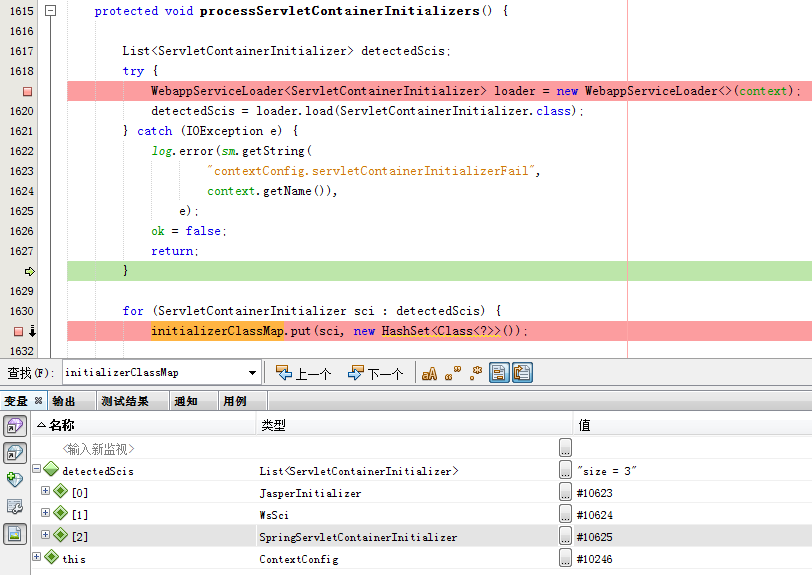The image size is (812, 575).
Task: Focus the find text field containing initializerClassMap
Action: click(x=154, y=372)
